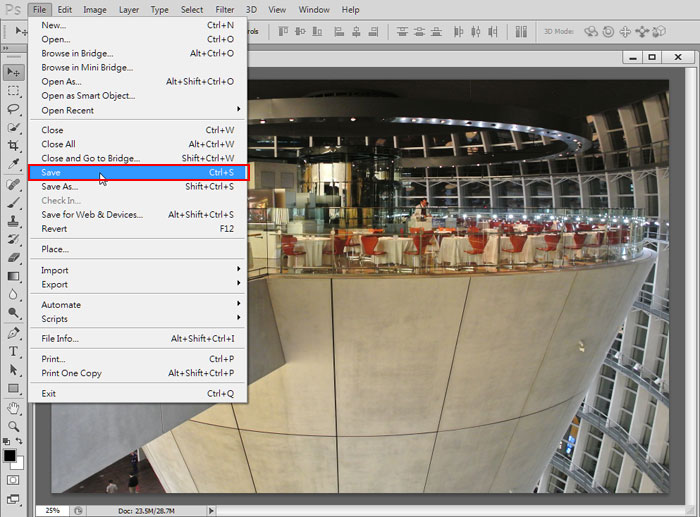Select the Rectangle shape tool
Viewport: 700px width, 517px height.
pyautogui.click(x=13, y=388)
